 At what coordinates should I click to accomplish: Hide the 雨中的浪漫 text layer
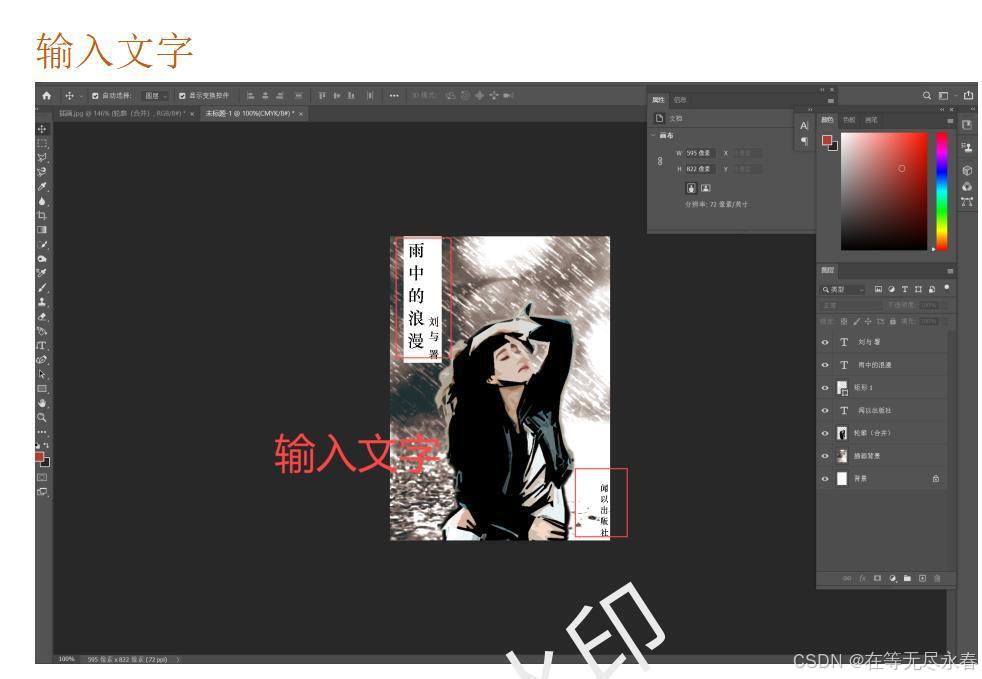[x=824, y=364]
